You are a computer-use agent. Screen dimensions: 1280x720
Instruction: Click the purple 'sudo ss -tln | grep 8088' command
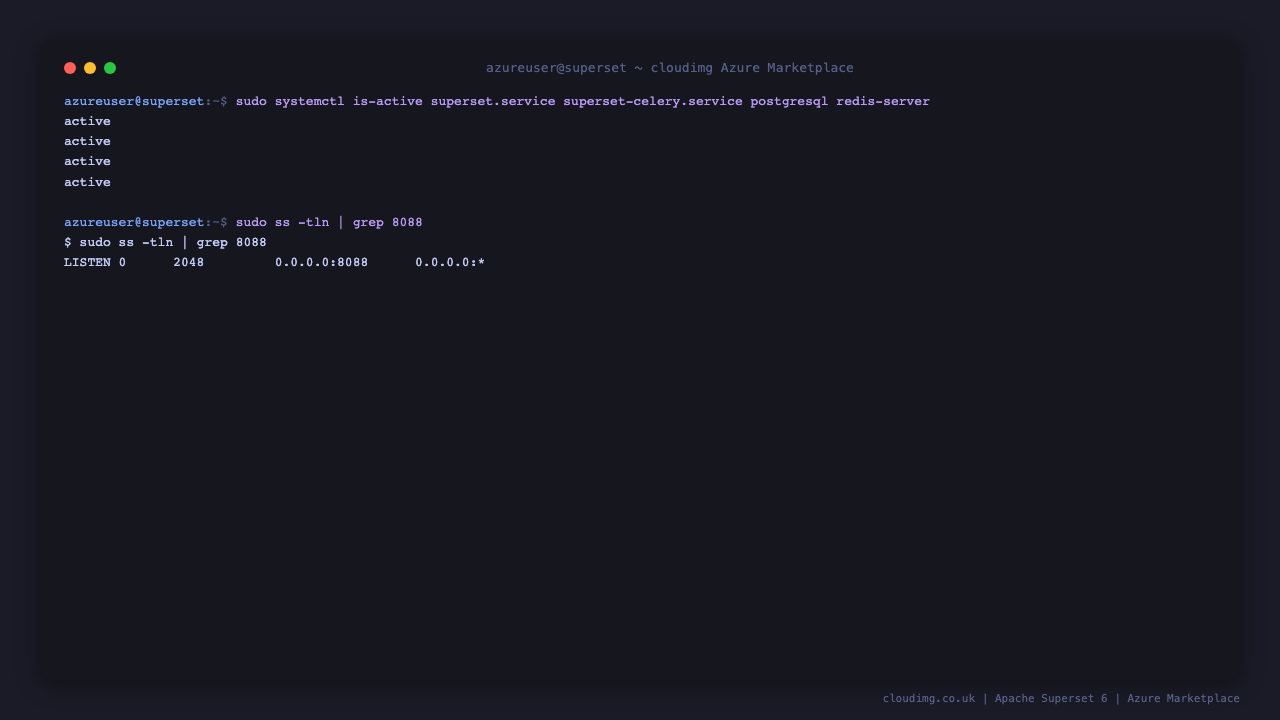[x=329, y=222]
